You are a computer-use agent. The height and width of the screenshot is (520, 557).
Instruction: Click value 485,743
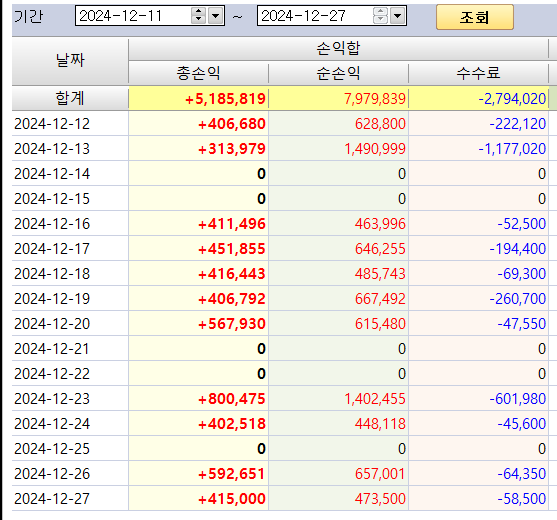(x=380, y=274)
